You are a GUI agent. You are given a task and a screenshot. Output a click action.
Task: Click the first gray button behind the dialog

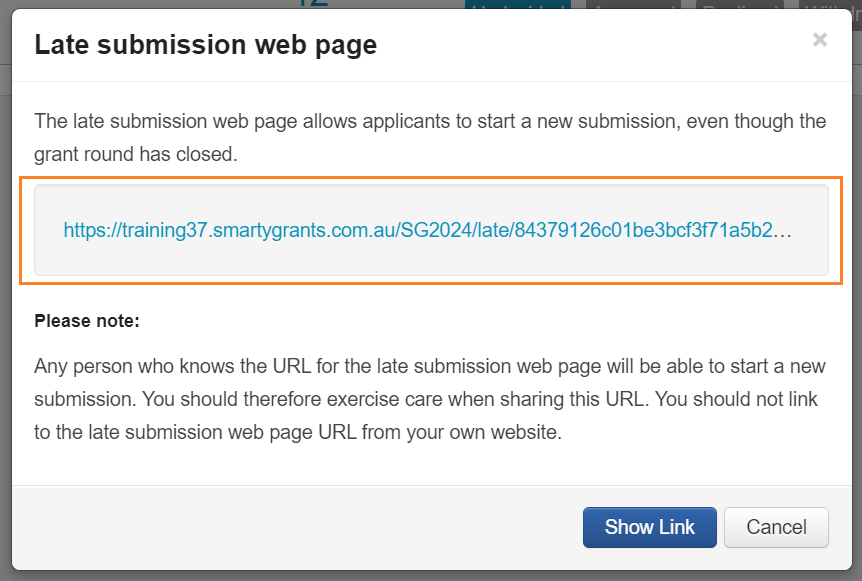pyautogui.click(x=631, y=5)
